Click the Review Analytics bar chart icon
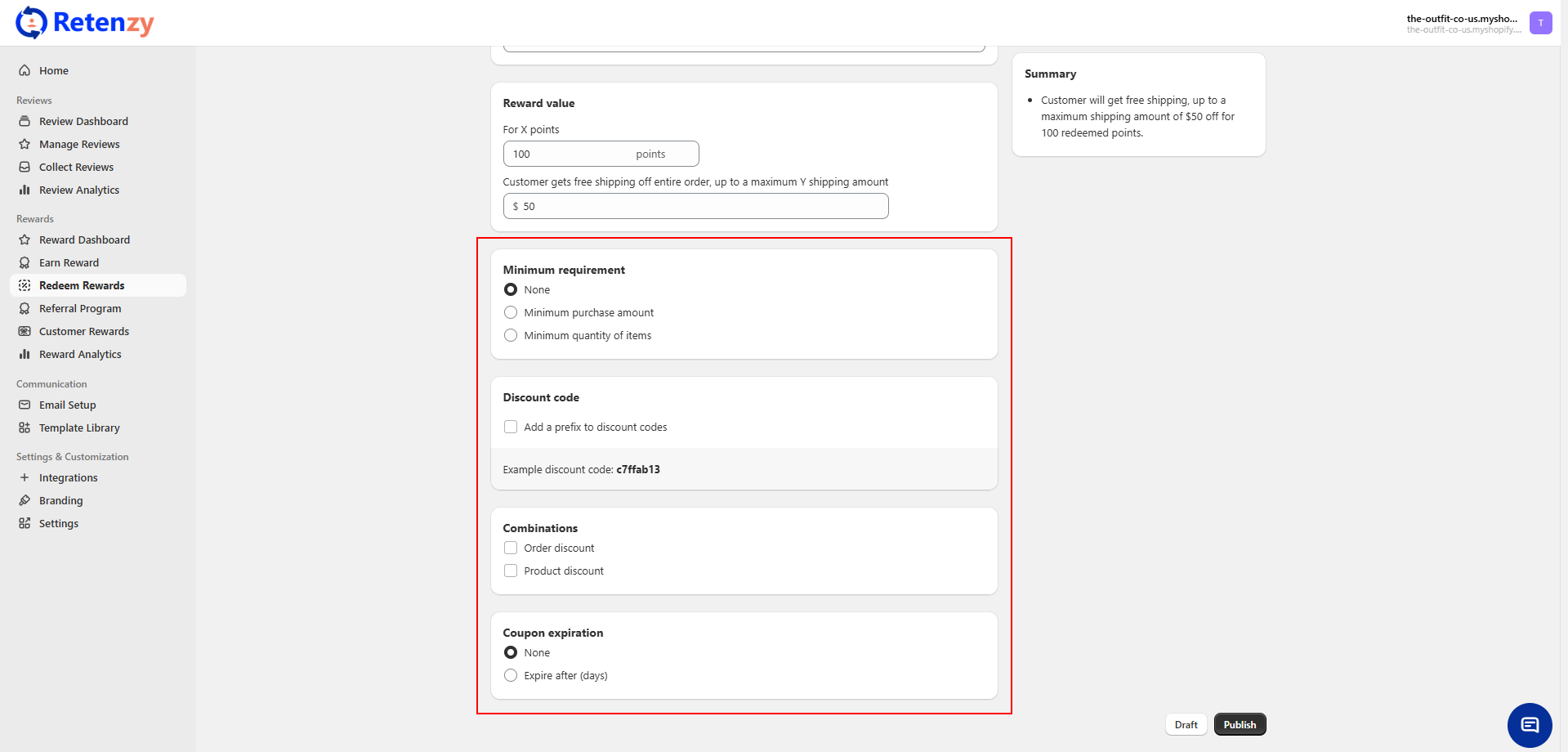Image resolution: width=1568 pixels, height=752 pixels. pyautogui.click(x=25, y=190)
